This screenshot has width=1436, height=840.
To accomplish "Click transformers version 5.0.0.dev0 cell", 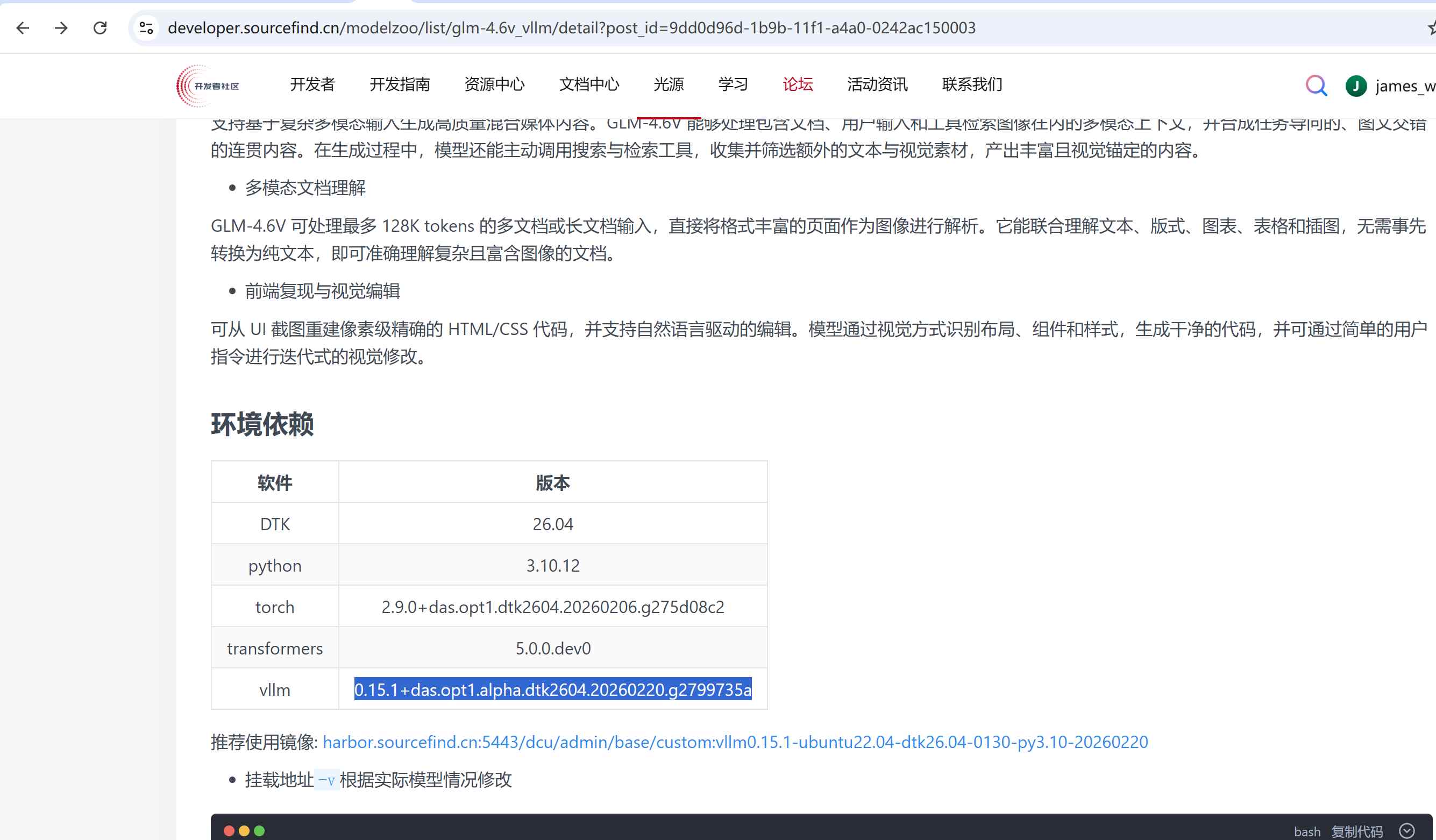I will pos(553,648).
